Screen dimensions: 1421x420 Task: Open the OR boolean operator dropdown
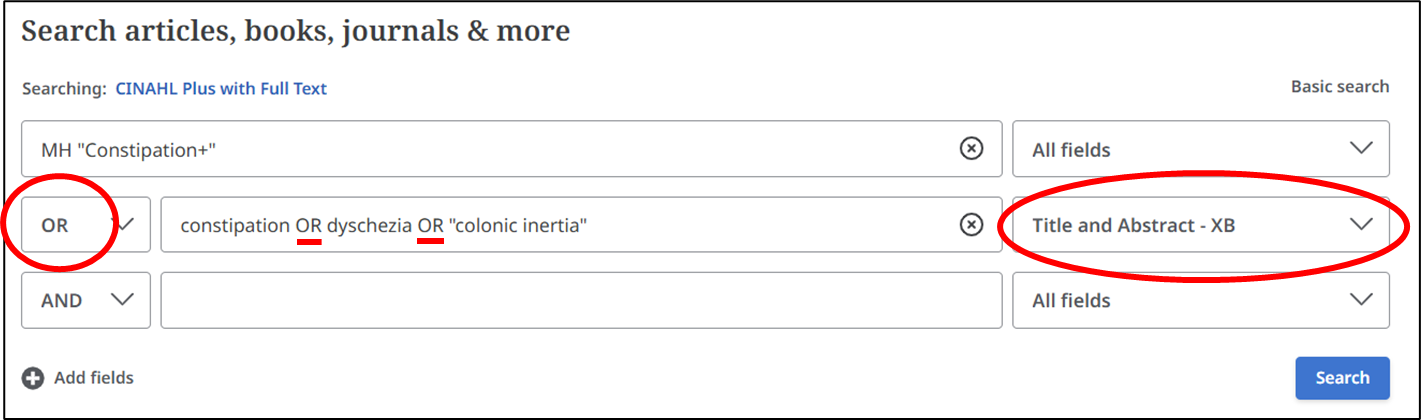coord(86,224)
